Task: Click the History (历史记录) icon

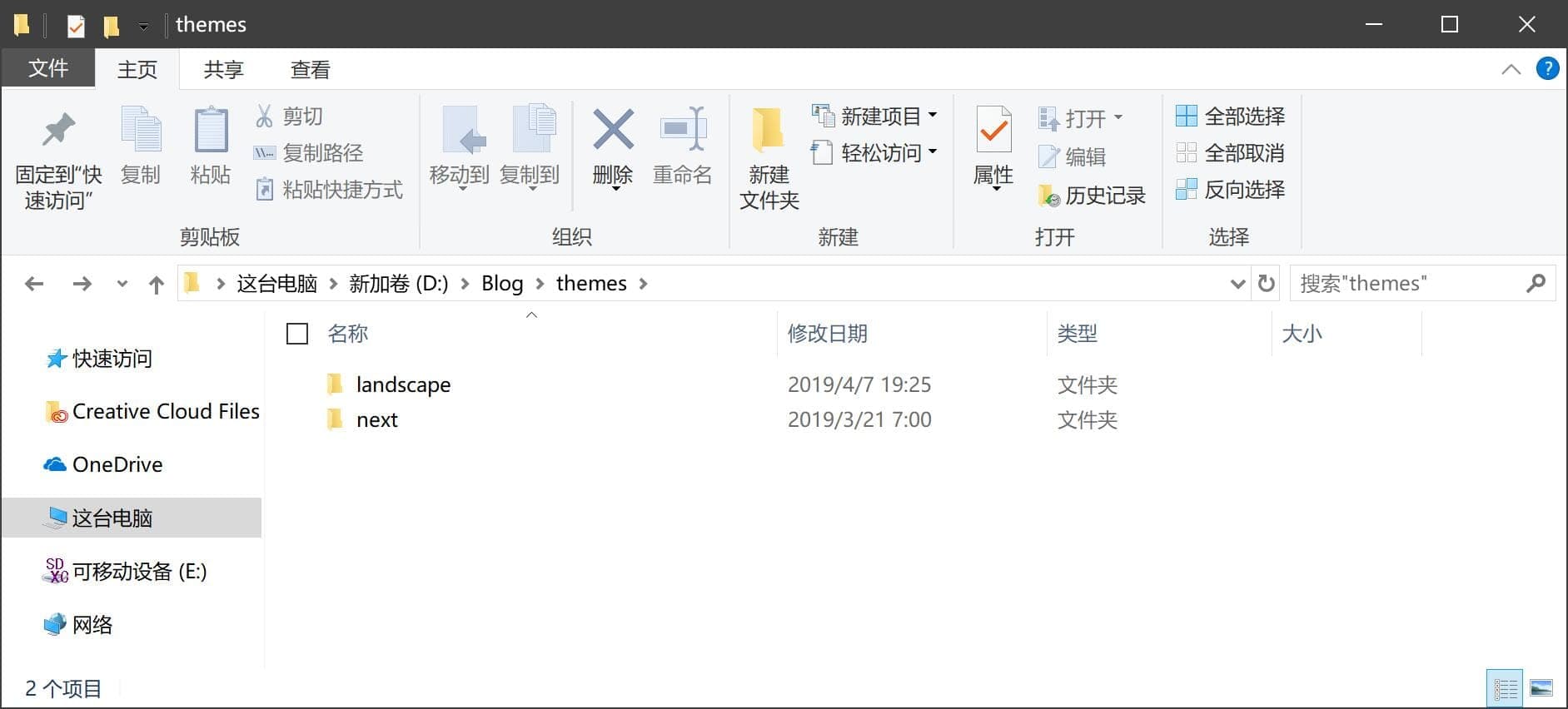Action: (1048, 196)
